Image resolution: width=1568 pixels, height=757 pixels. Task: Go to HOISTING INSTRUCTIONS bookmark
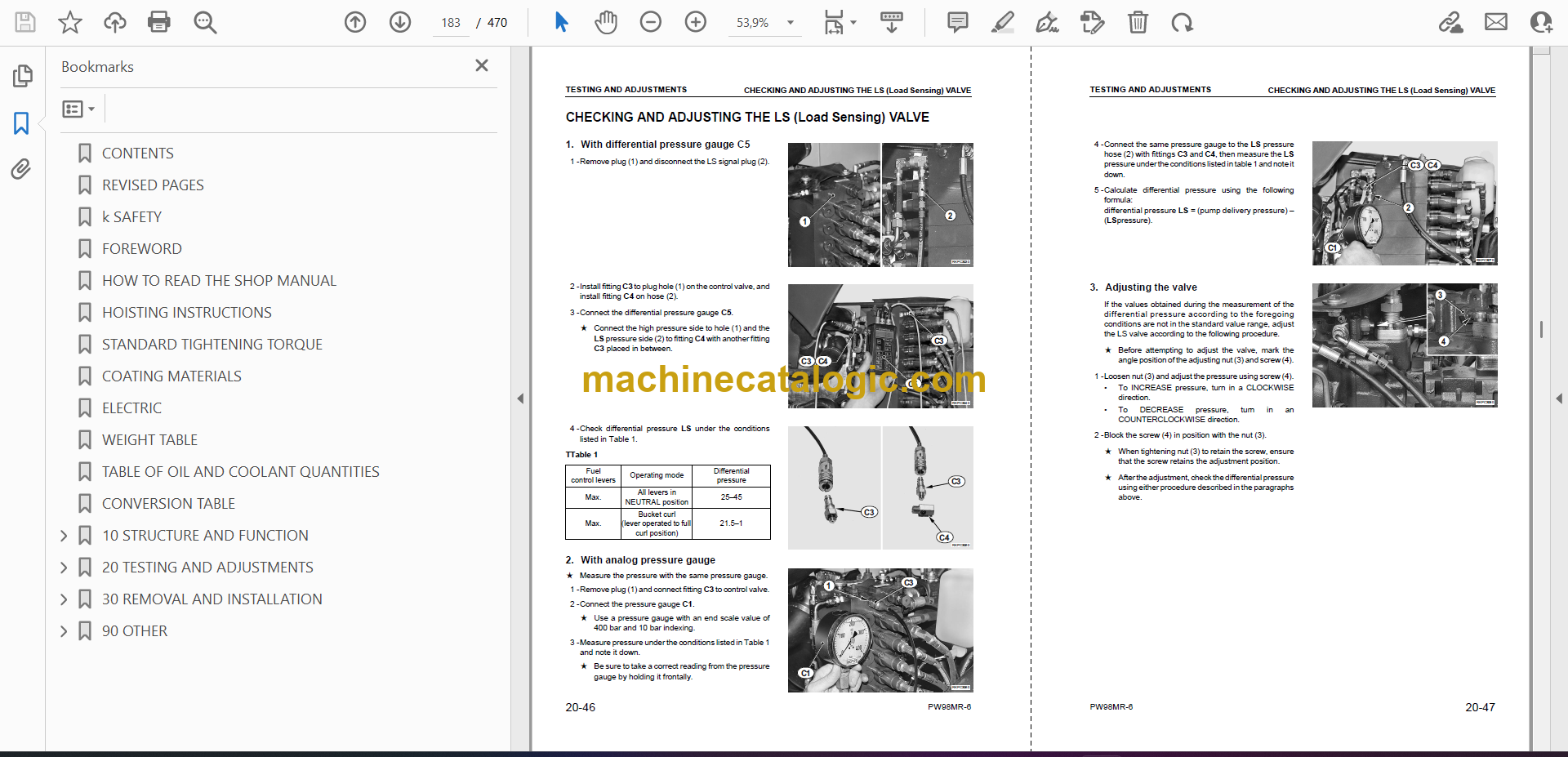click(x=186, y=313)
